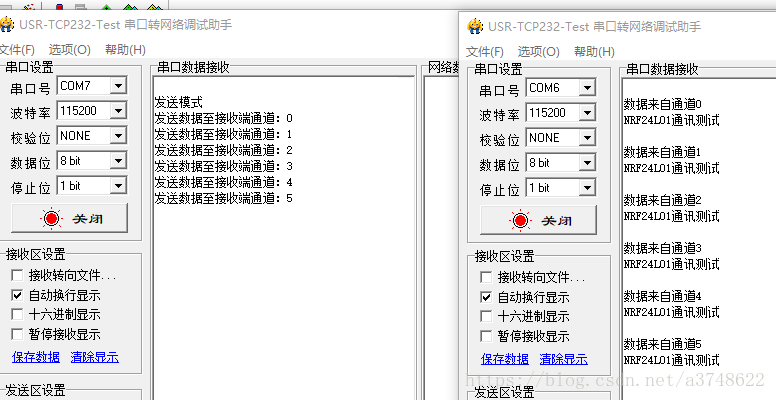Expand 停止位 1 bit dropdown in COM7 window
Viewport: 776px width, 400px height.
pyautogui.click(x=118, y=186)
